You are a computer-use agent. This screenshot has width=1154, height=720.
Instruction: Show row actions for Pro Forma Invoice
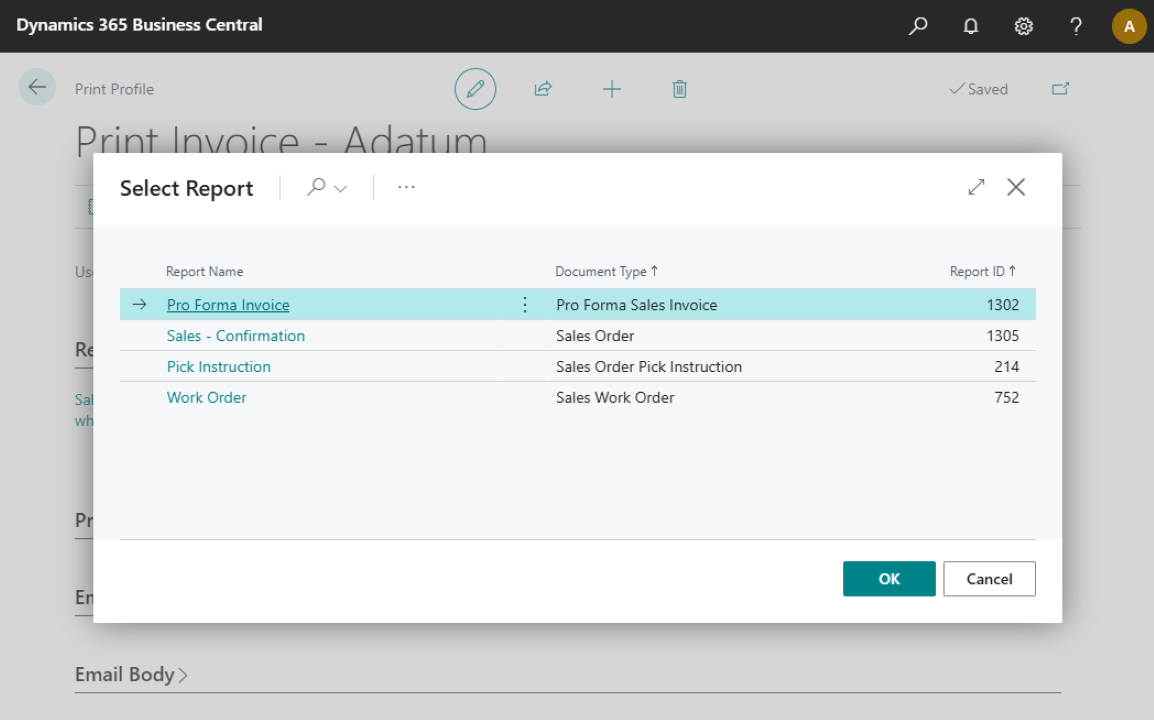pos(525,305)
